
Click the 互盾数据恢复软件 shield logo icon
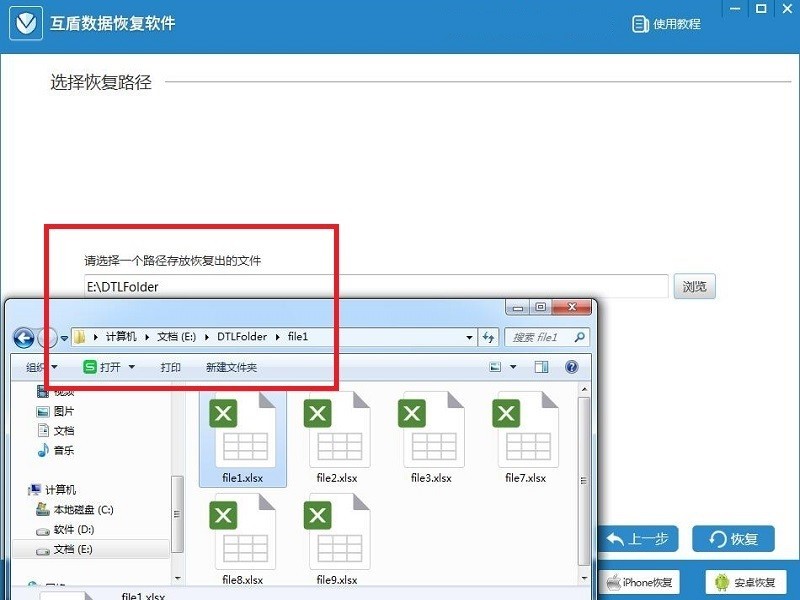coord(25,22)
